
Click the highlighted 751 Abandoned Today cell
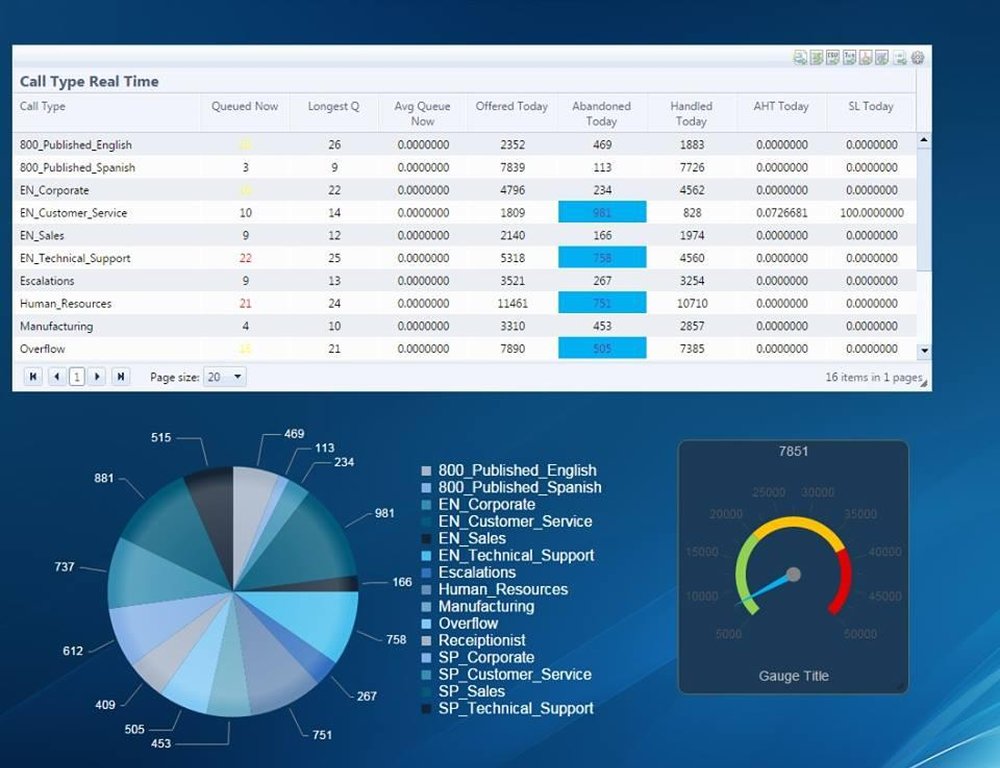[602, 303]
